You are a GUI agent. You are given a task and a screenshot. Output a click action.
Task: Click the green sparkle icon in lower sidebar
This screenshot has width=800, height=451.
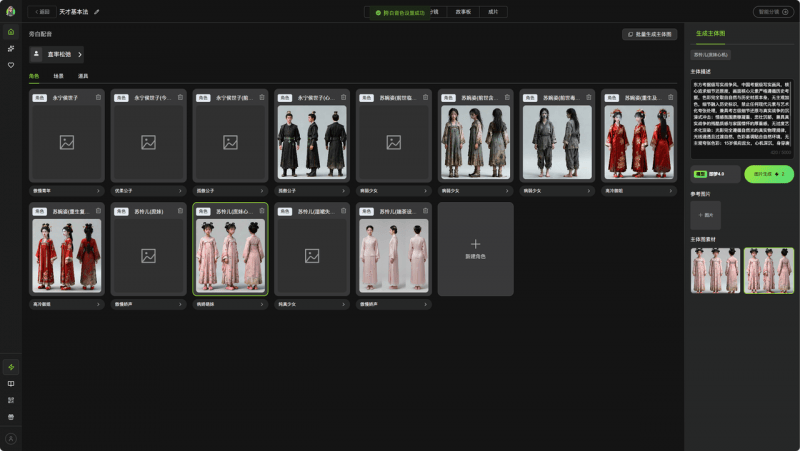click(11, 367)
